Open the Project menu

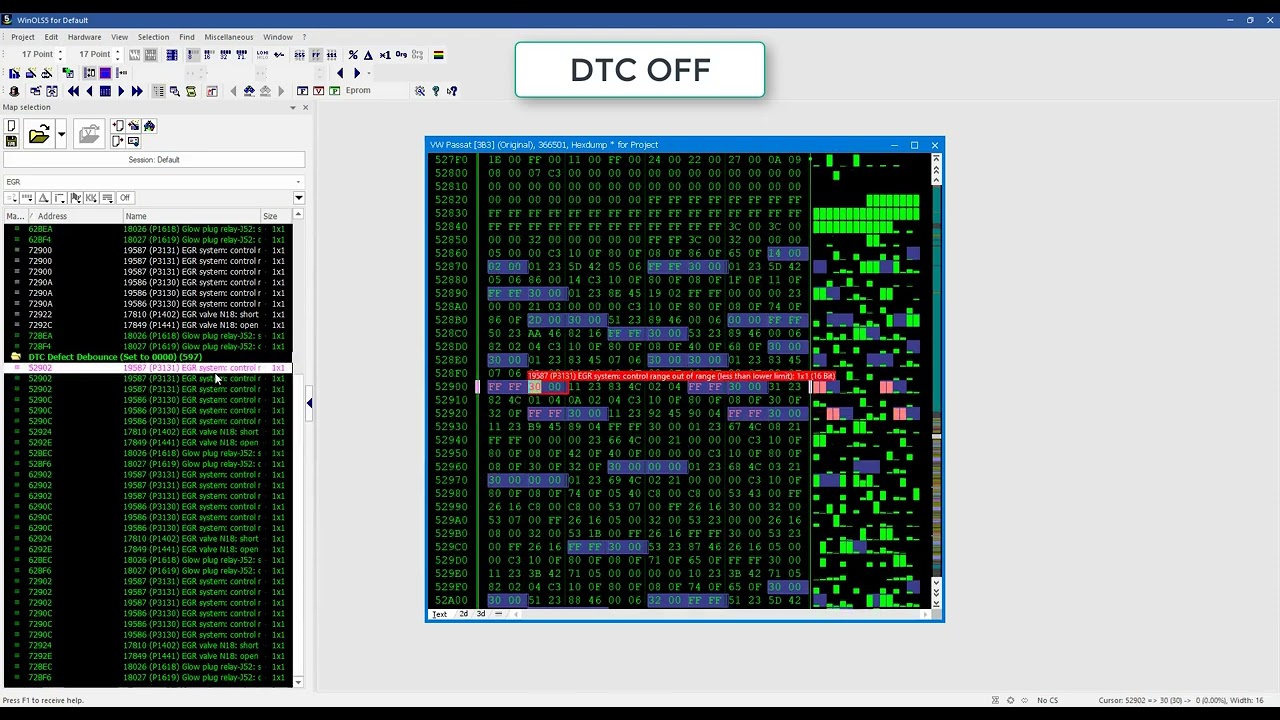[22, 37]
